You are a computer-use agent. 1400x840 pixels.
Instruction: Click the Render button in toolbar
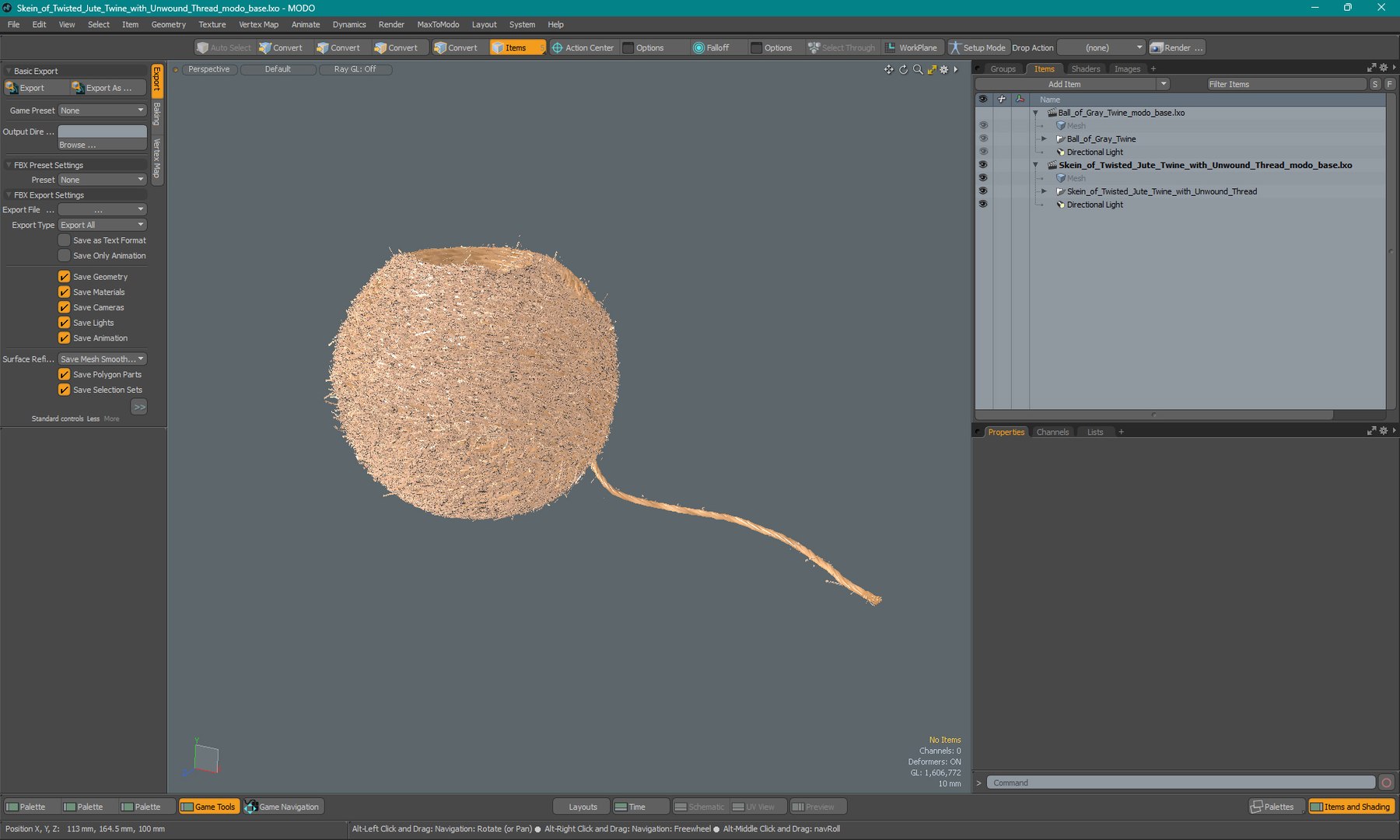pyautogui.click(x=1177, y=47)
